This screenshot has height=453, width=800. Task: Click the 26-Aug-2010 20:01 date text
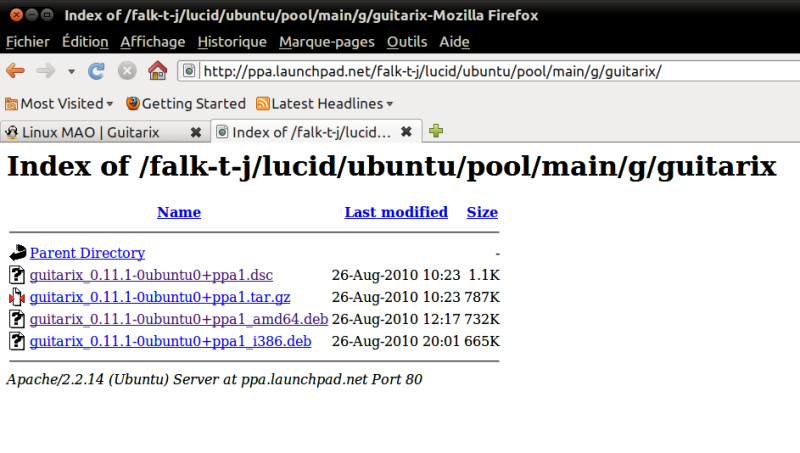pyautogui.click(x=396, y=341)
